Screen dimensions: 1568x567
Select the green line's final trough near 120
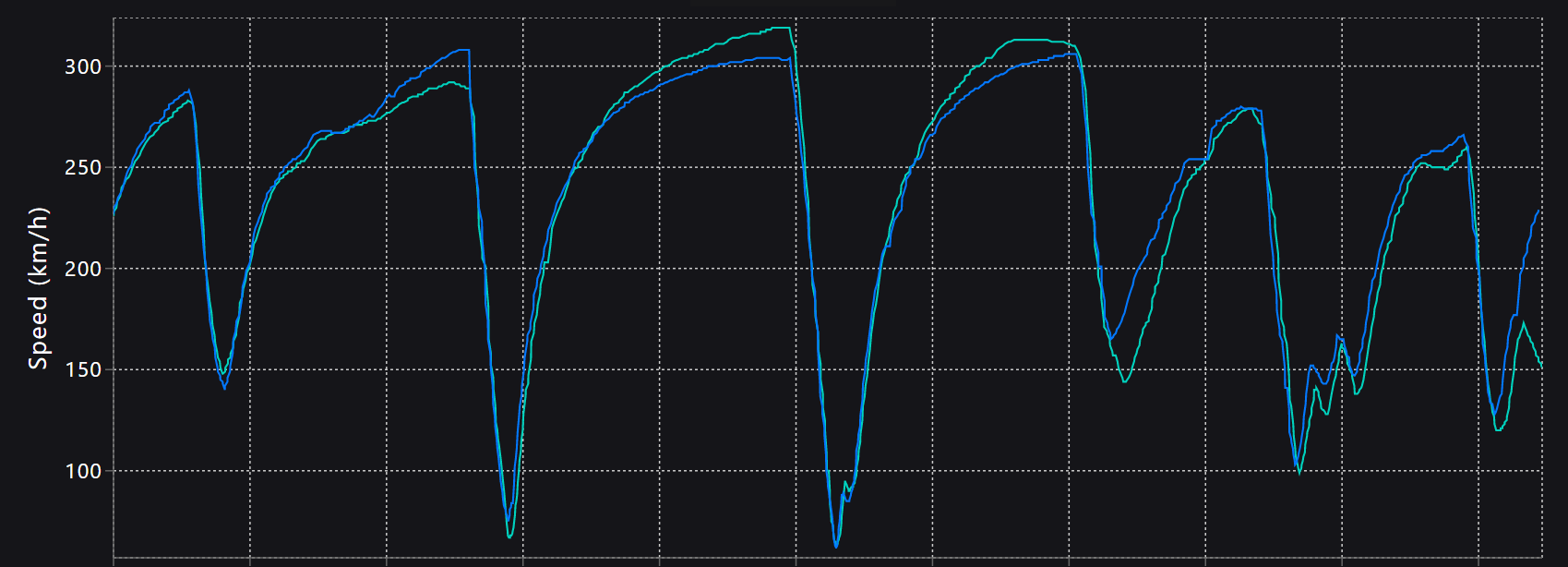[x=1498, y=430]
